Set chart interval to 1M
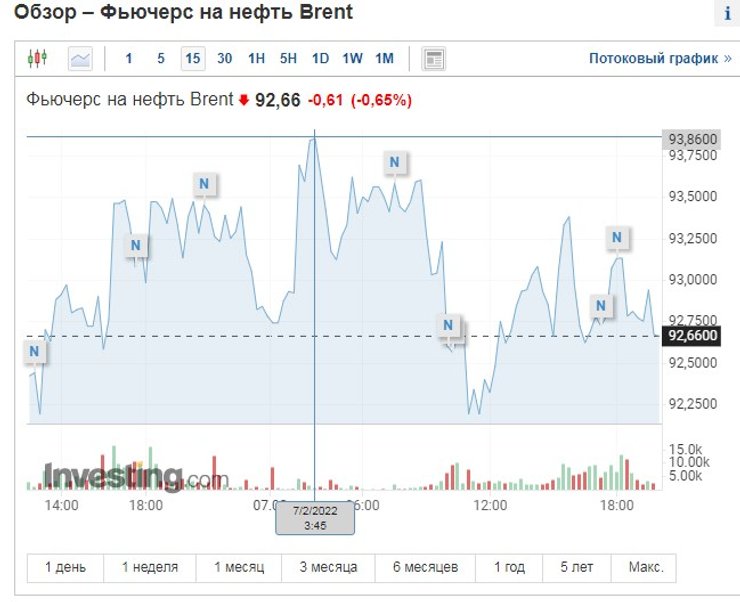Screen dimensions: 740x602 tap(384, 58)
